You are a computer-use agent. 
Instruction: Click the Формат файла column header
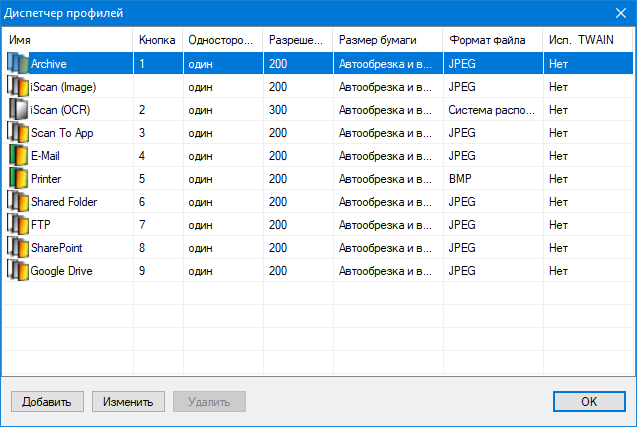pyautogui.click(x=492, y=40)
